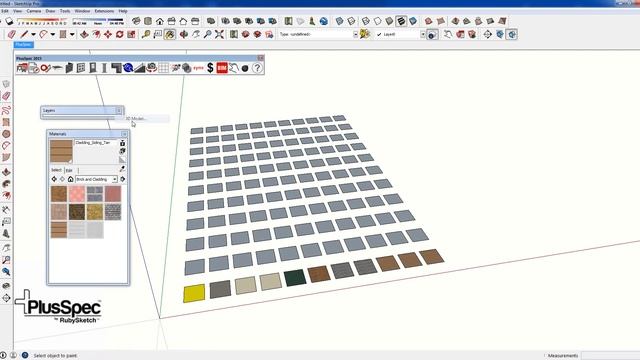
Task: Click the Cladding Siding Tan name field
Action: [x=96, y=143]
